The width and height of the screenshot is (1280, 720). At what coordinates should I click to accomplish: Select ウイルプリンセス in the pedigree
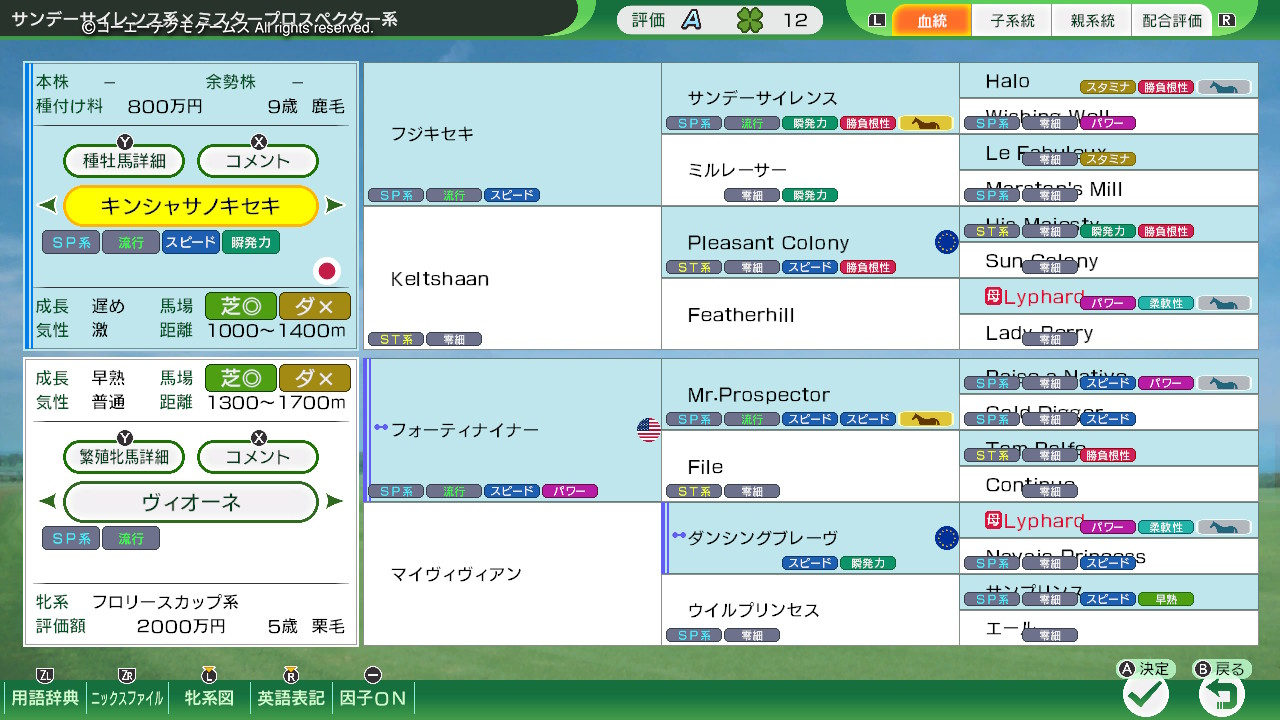point(810,610)
